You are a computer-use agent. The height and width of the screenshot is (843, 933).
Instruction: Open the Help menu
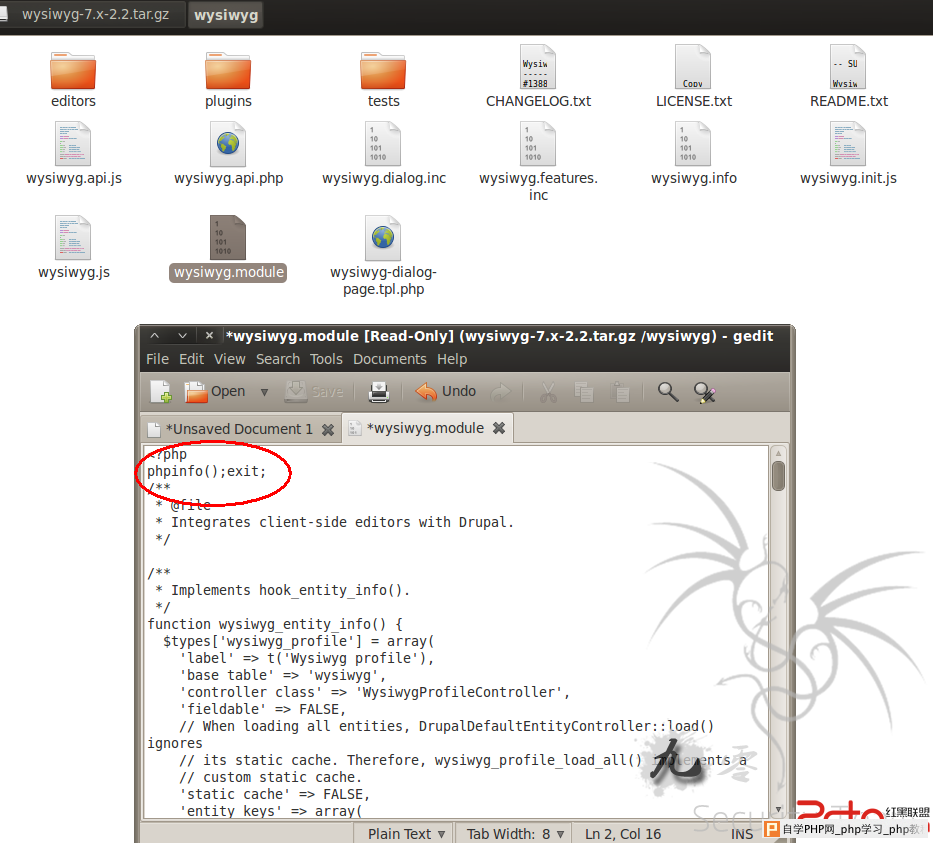coord(452,359)
